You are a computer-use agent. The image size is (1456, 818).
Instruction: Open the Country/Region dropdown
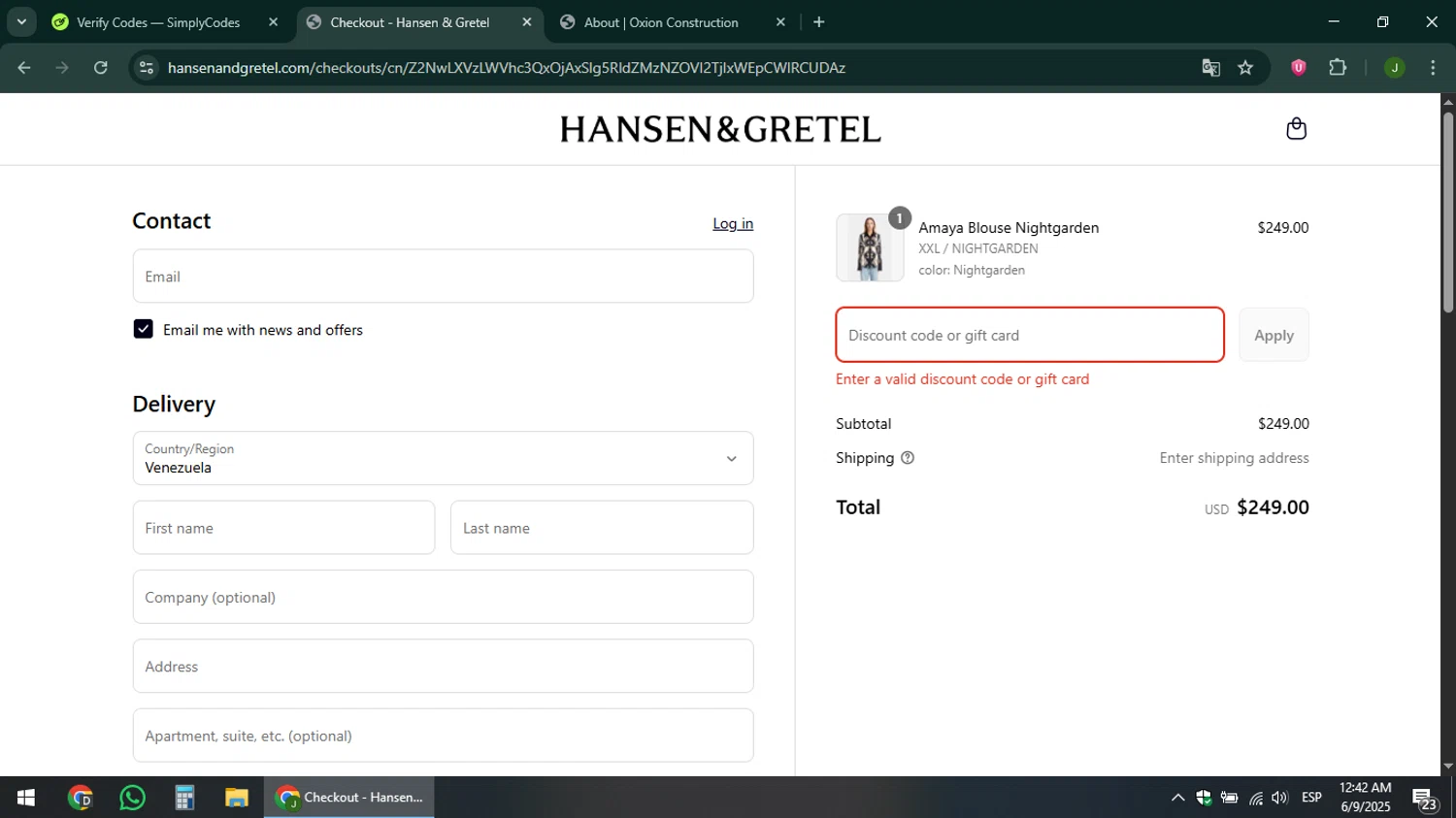tap(443, 458)
